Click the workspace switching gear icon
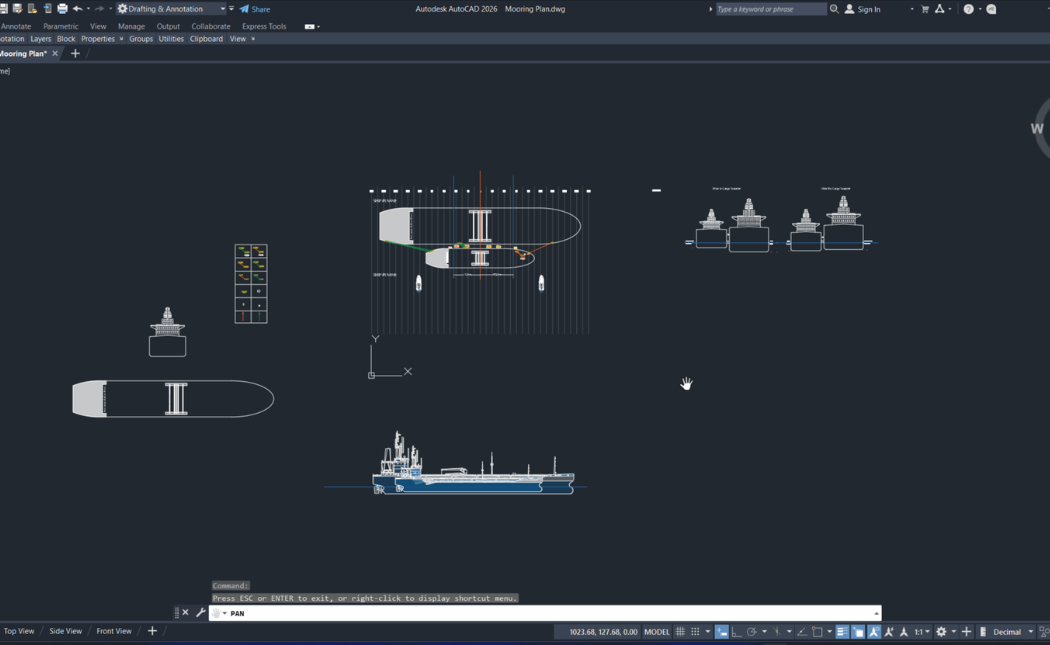The image size is (1050, 645). pyautogui.click(x=941, y=632)
